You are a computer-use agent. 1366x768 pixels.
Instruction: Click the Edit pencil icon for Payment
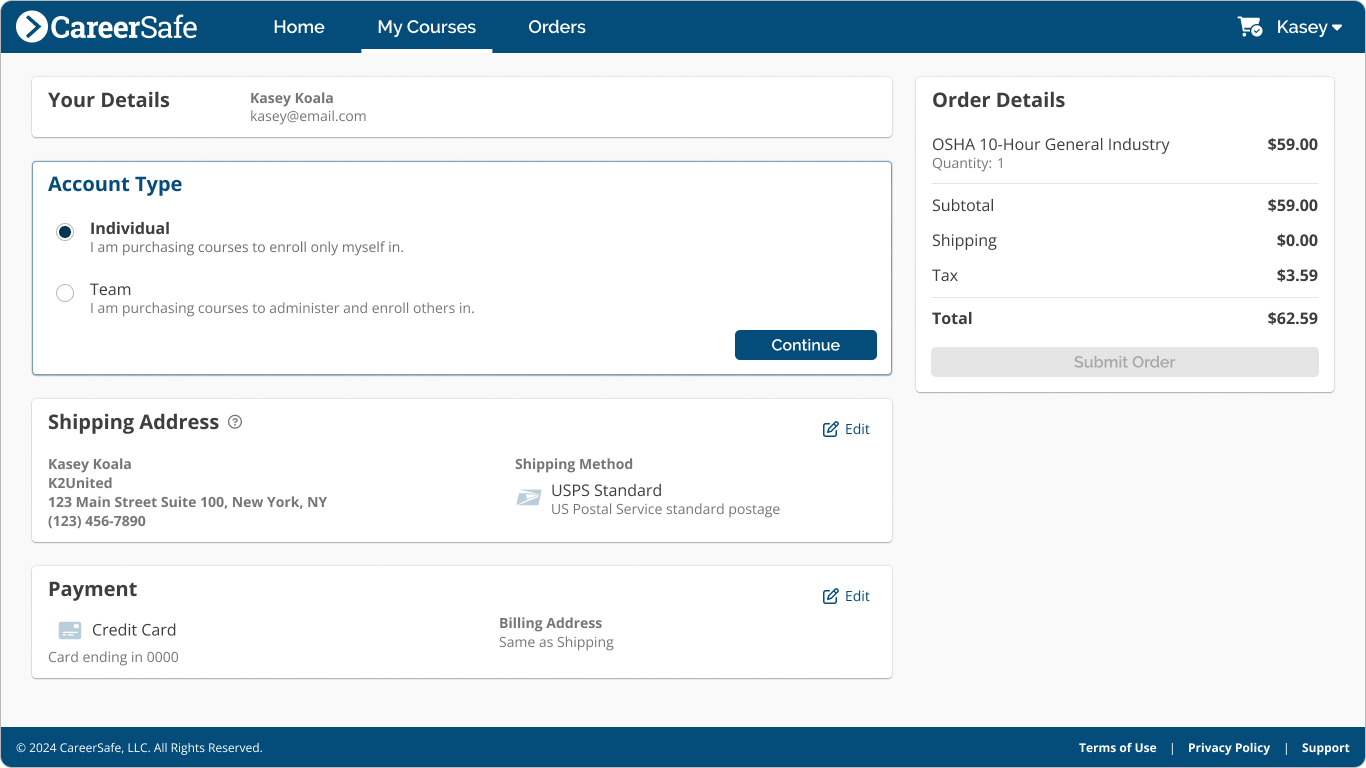830,595
